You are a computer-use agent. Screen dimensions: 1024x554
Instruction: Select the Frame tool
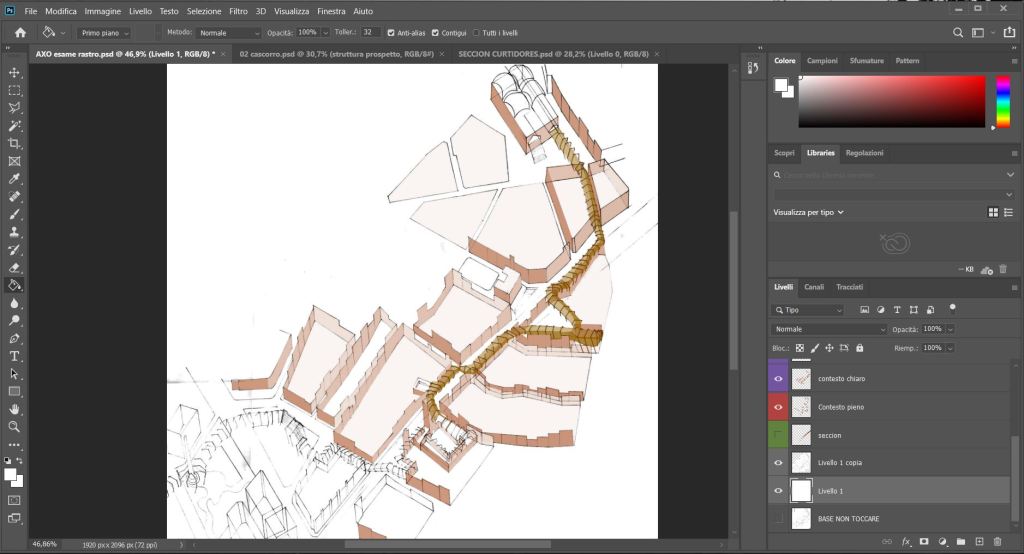point(14,161)
